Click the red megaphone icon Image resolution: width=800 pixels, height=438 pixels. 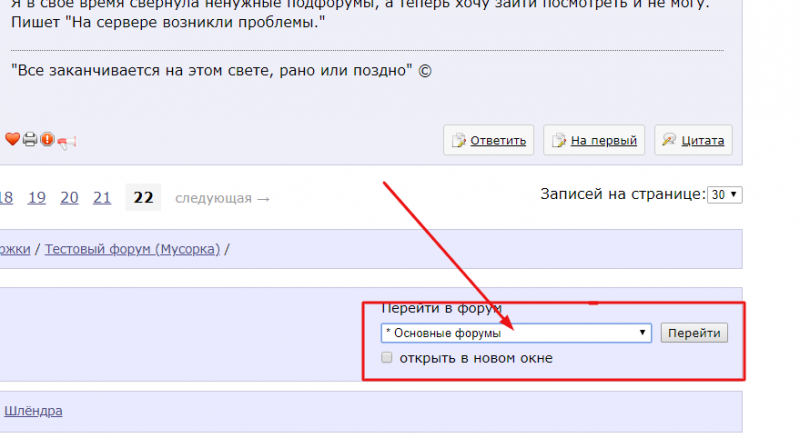tap(66, 141)
